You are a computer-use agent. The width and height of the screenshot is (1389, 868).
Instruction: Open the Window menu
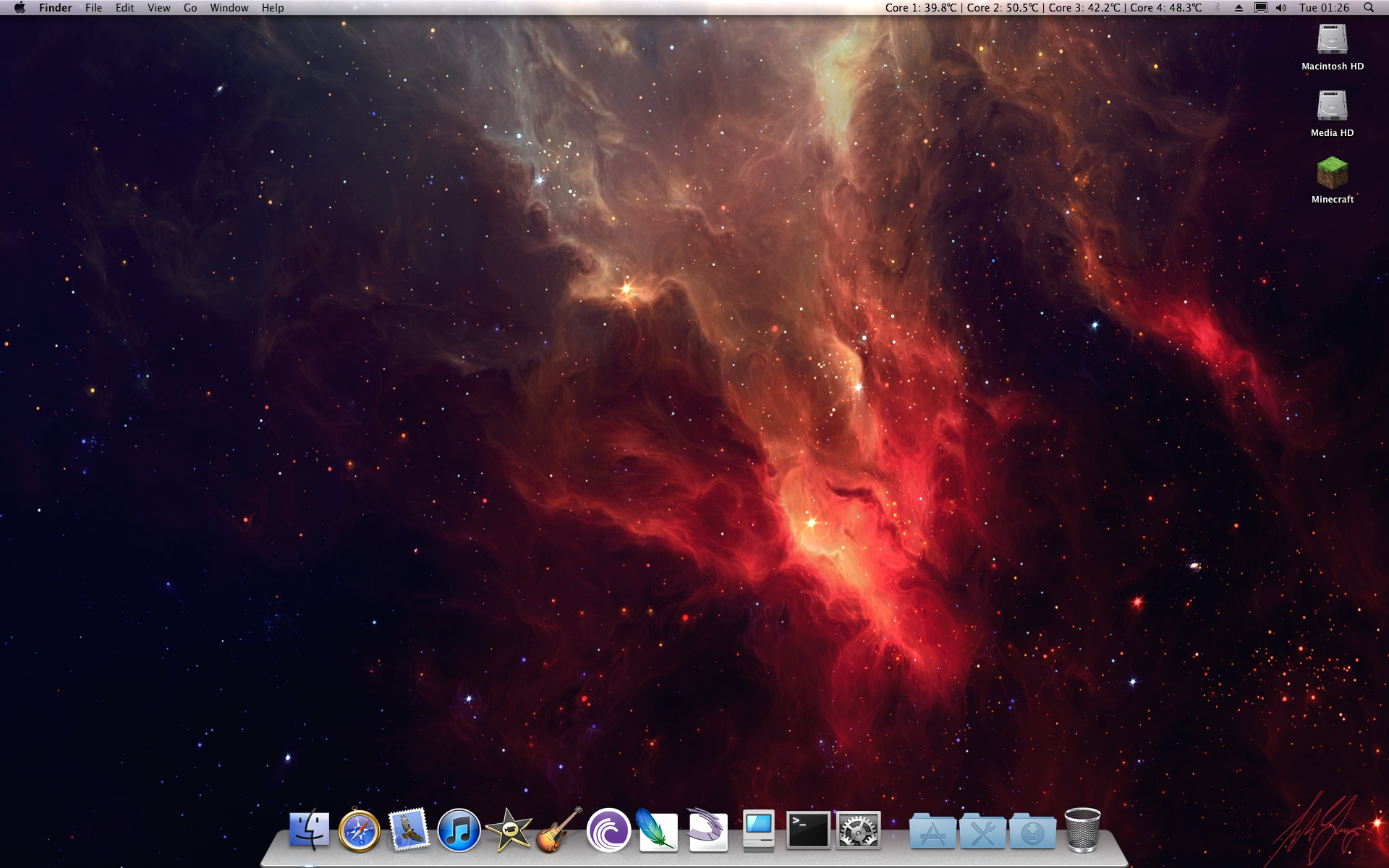click(x=229, y=8)
